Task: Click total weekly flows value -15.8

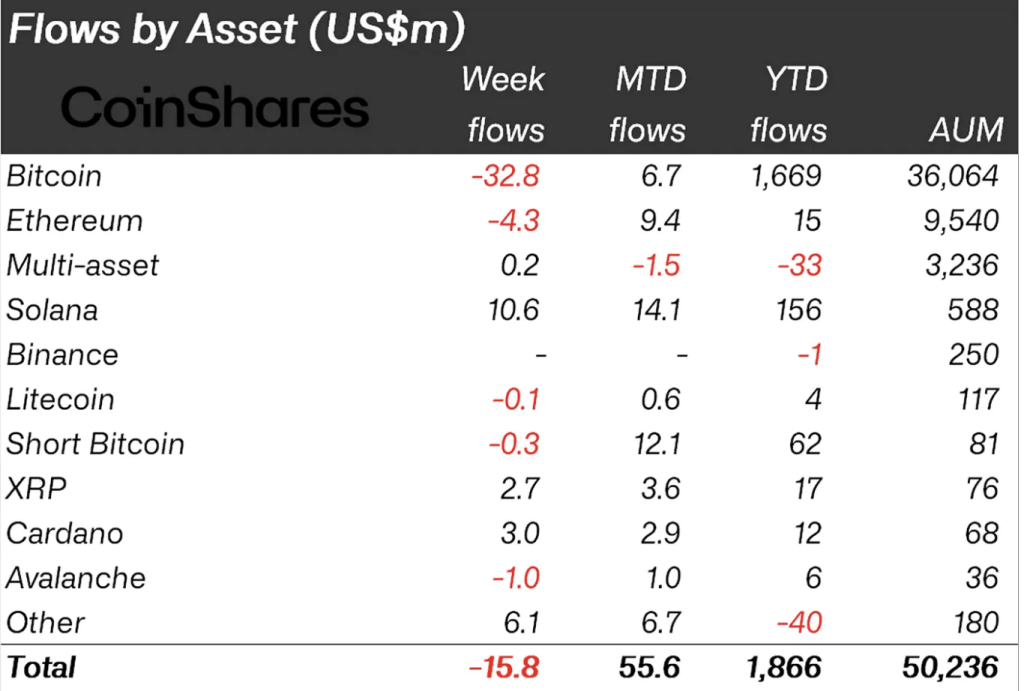Action: pos(504,667)
